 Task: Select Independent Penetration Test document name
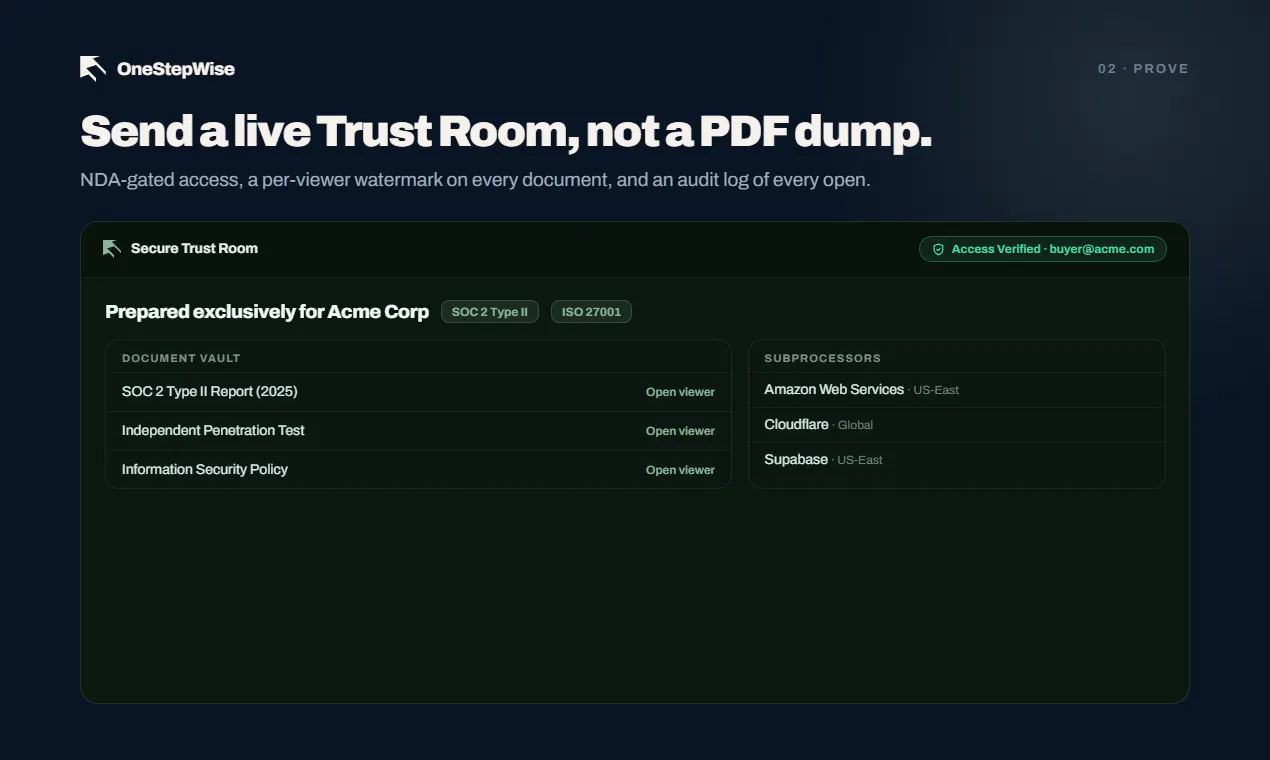click(213, 430)
